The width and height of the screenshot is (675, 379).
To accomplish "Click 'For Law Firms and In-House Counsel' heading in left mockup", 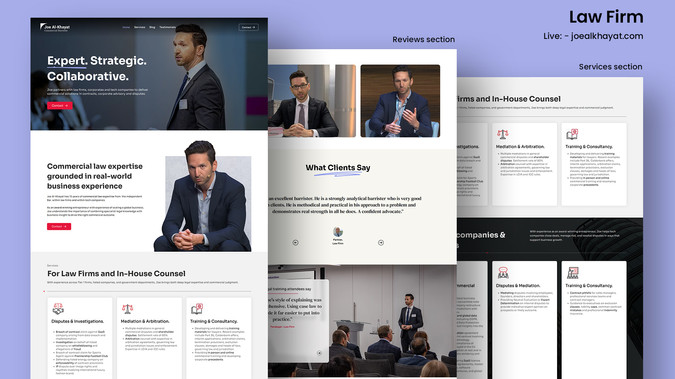I will point(116,273).
